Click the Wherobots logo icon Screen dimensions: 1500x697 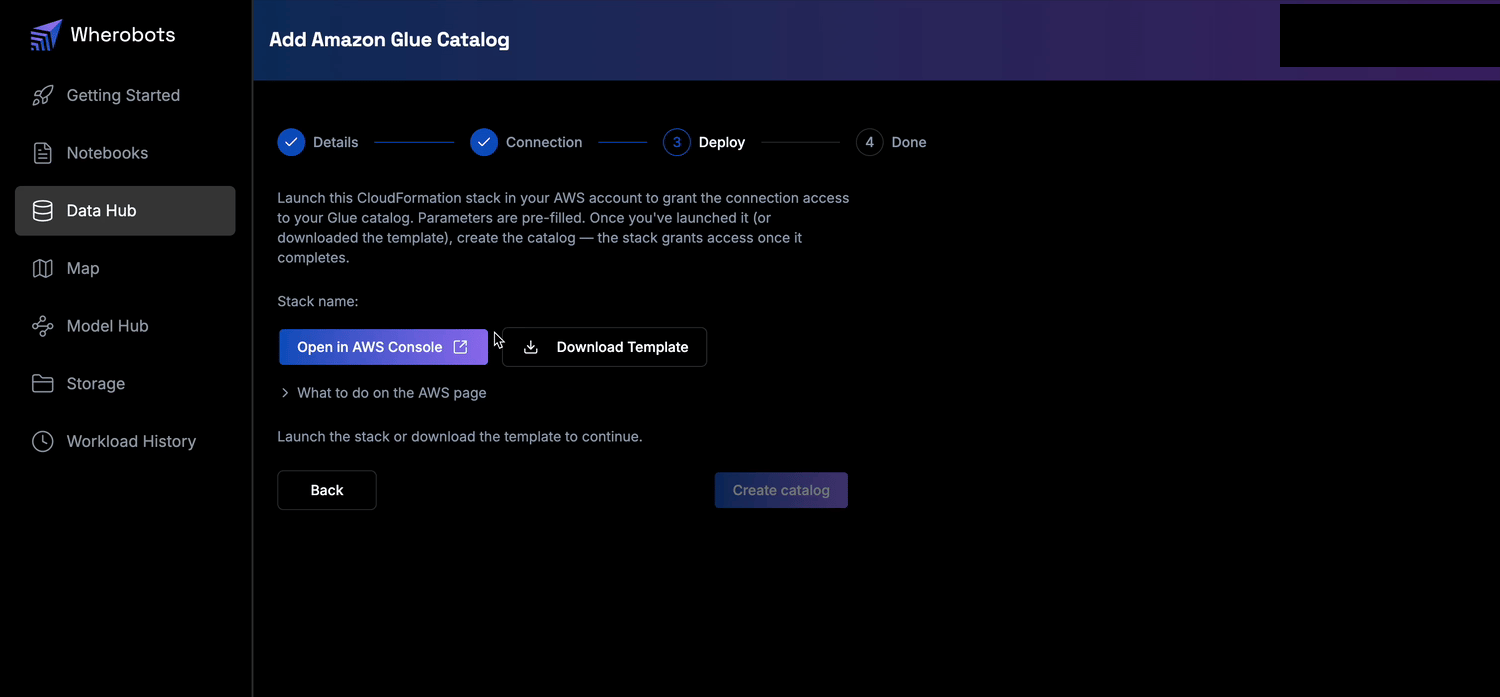tap(46, 35)
